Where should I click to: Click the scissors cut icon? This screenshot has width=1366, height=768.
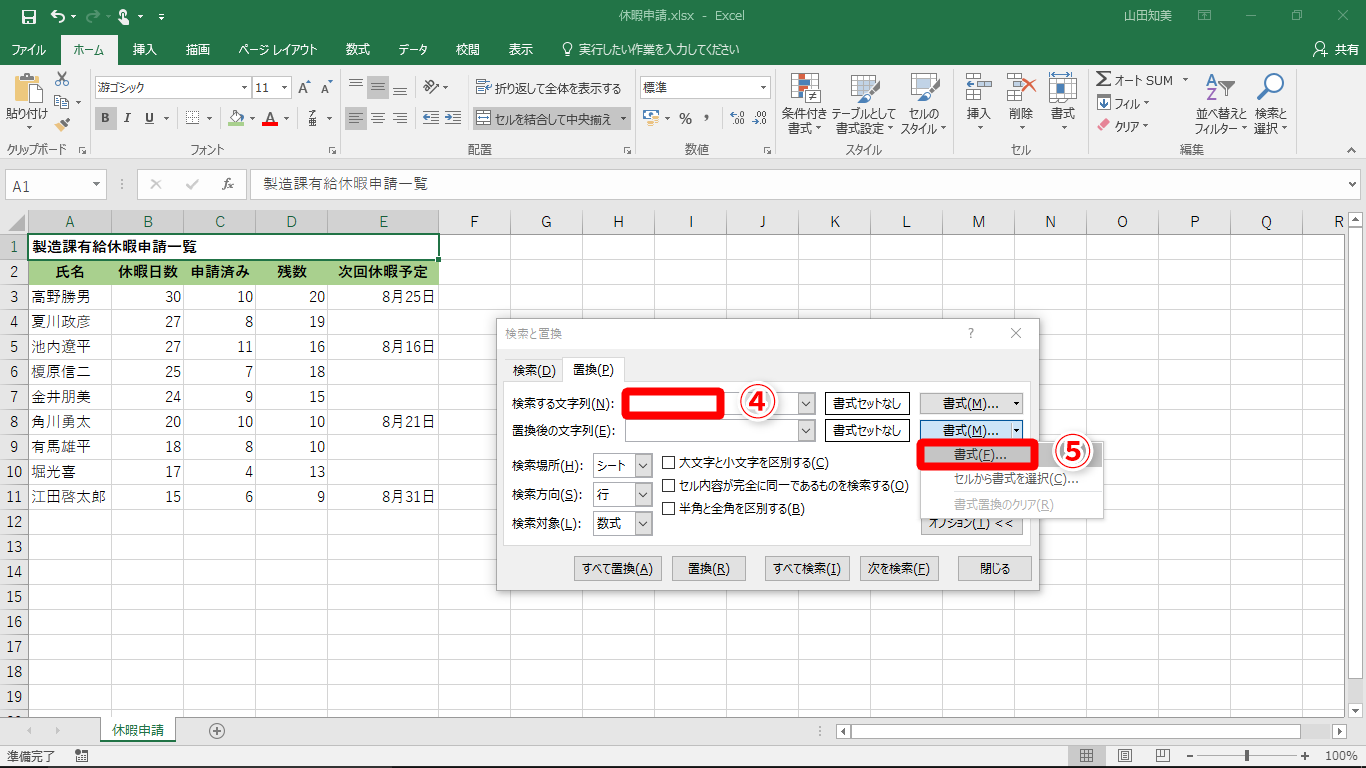[x=62, y=79]
